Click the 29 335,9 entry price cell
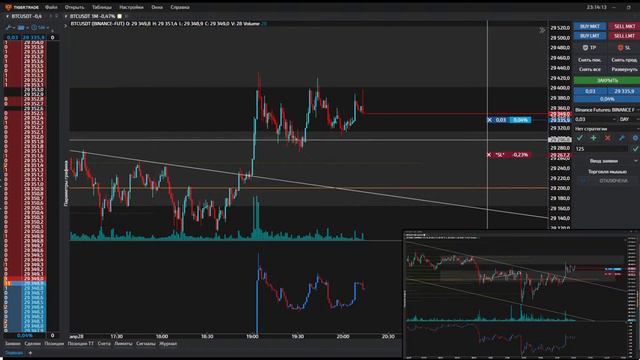The height and width of the screenshot is (360, 640). (x=624, y=91)
